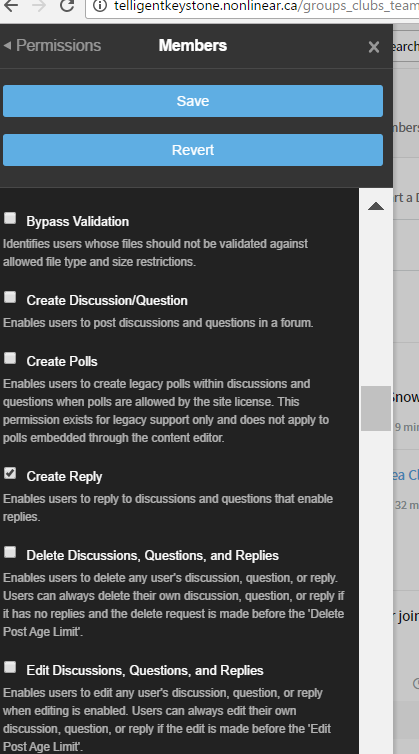Click the Save button

tap(193, 101)
